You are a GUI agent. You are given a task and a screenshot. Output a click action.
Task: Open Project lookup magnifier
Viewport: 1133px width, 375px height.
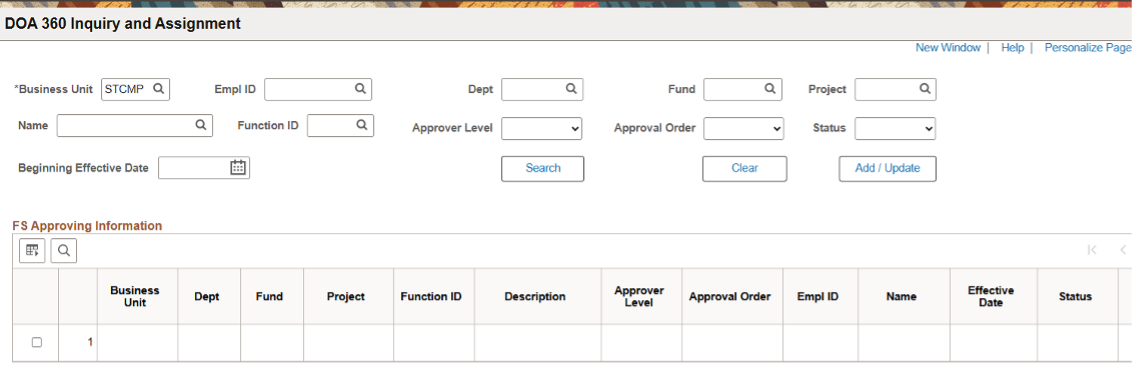(925, 89)
